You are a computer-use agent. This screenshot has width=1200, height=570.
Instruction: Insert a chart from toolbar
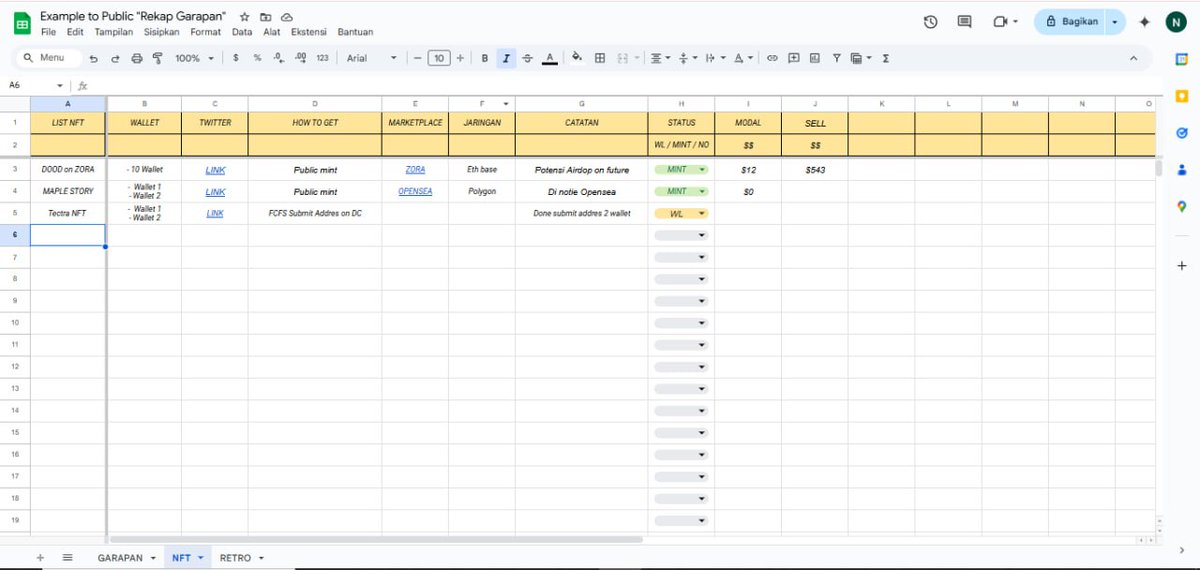pyautogui.click(x=815, y=58)
